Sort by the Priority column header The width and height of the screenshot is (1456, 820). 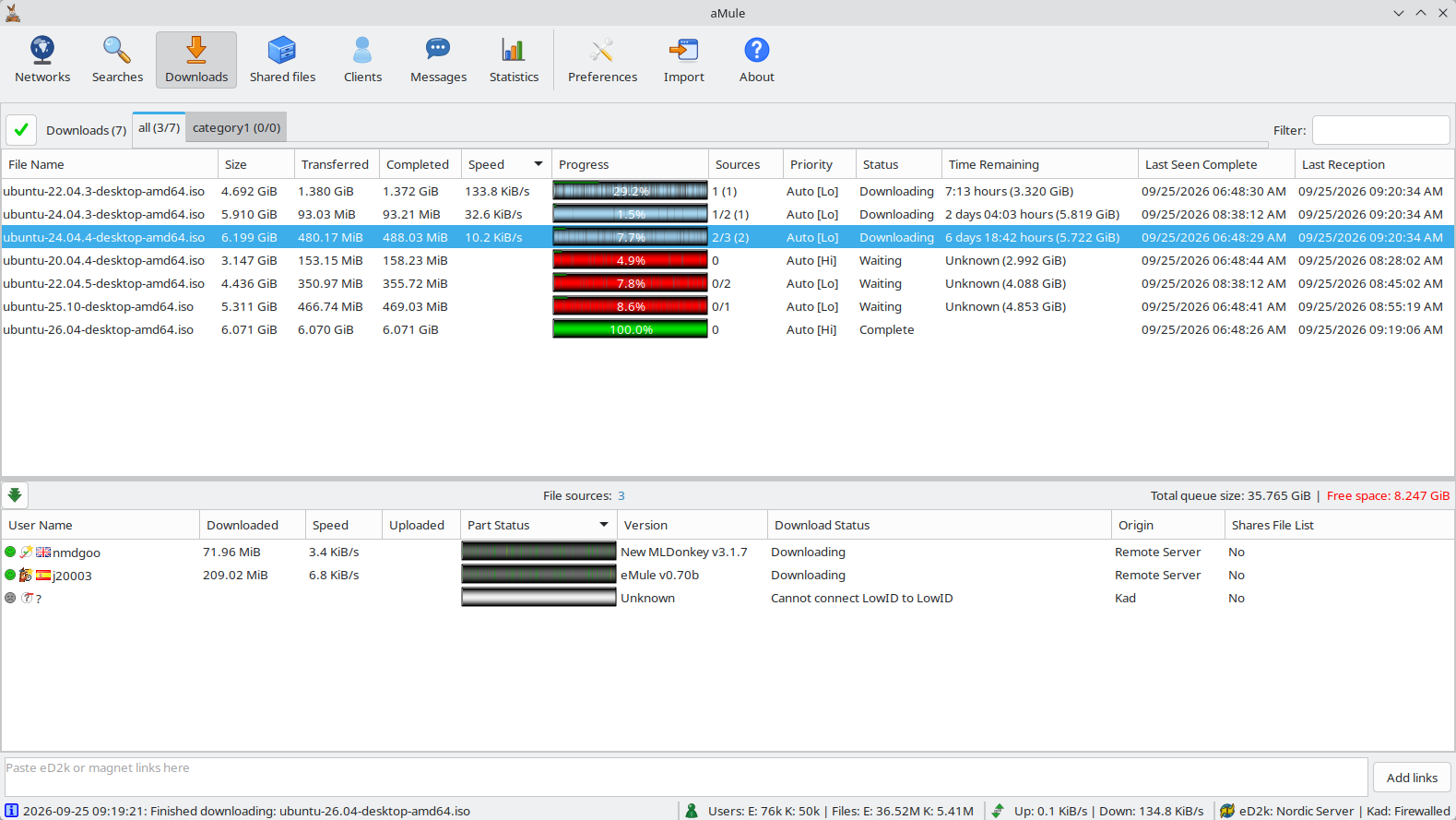coord(819,164)
